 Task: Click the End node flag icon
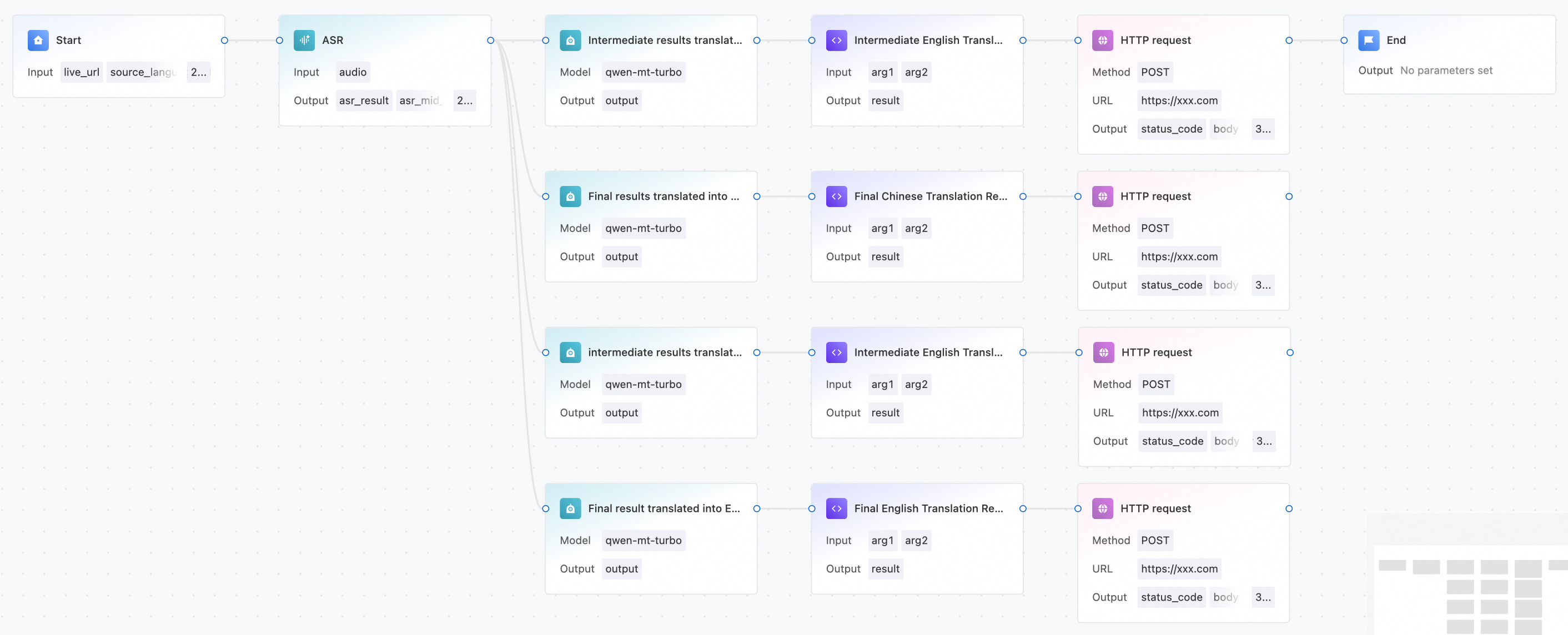1368,40
